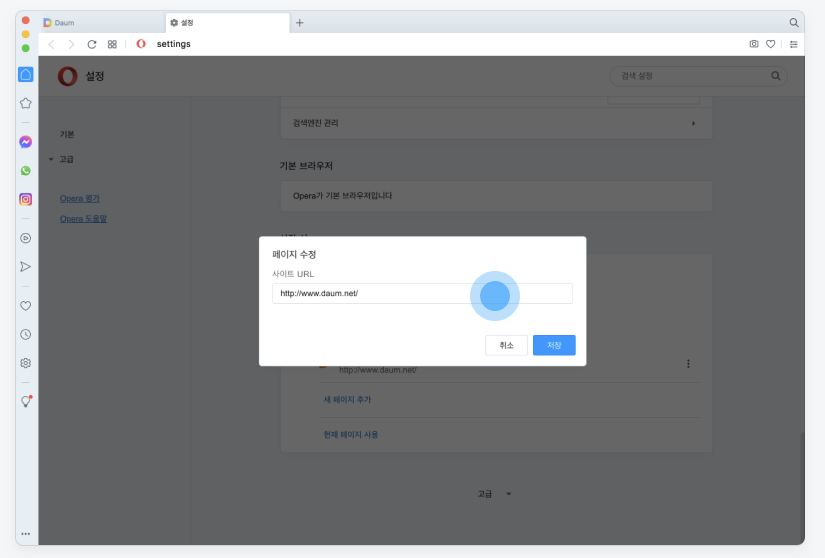Go forward with the forward arrow

coord(71,44)
